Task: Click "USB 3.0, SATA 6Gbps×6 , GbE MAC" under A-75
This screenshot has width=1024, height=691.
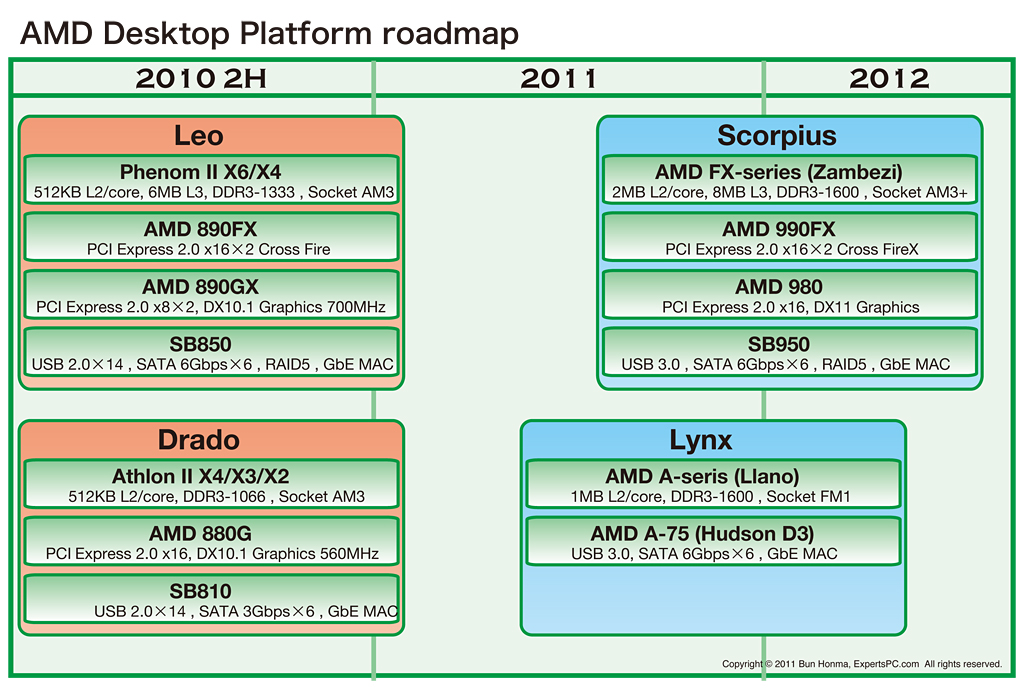Action: [x=704, y=554]
